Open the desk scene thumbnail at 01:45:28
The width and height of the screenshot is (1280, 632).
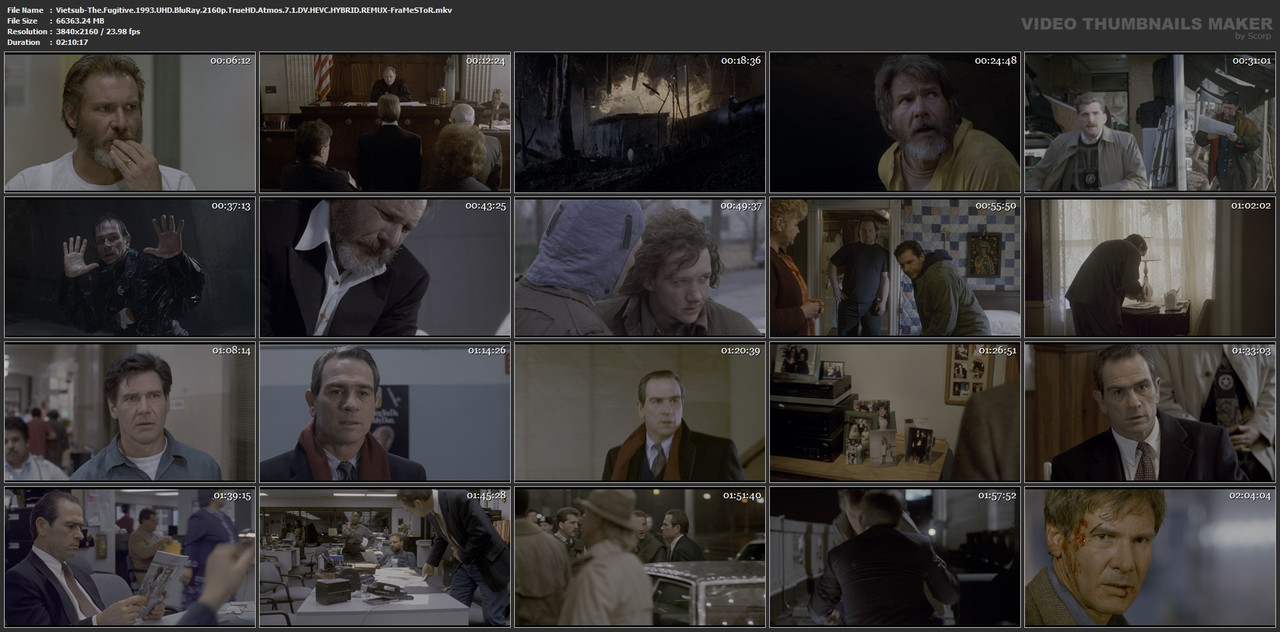tap(385, 557)
